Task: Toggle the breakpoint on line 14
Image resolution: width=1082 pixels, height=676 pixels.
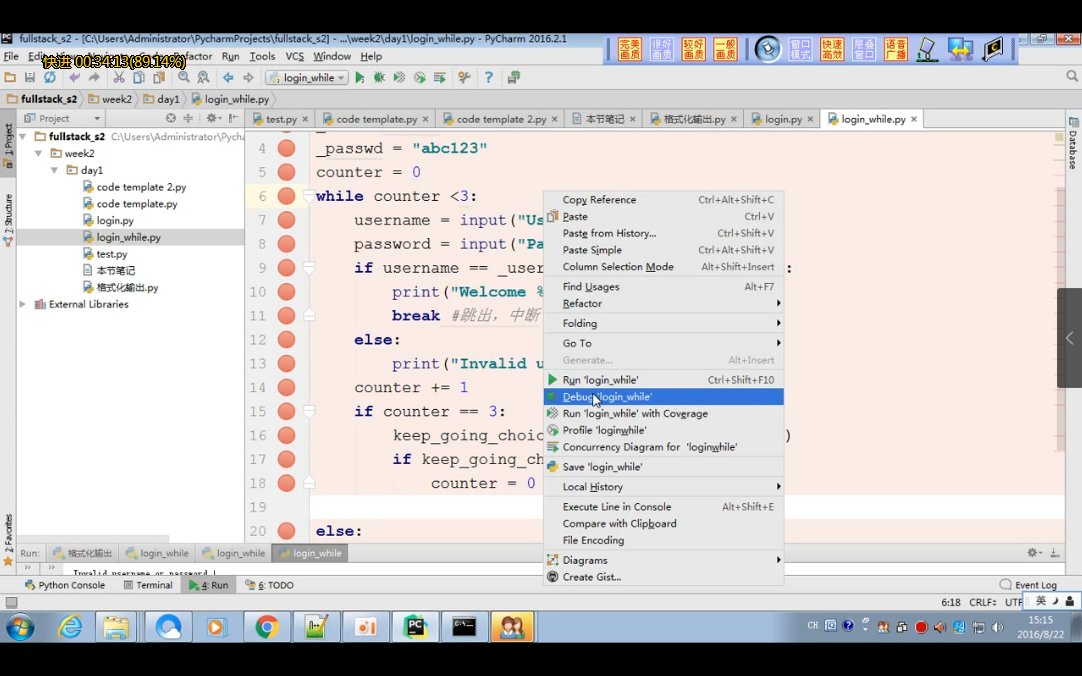Action: 286,388
